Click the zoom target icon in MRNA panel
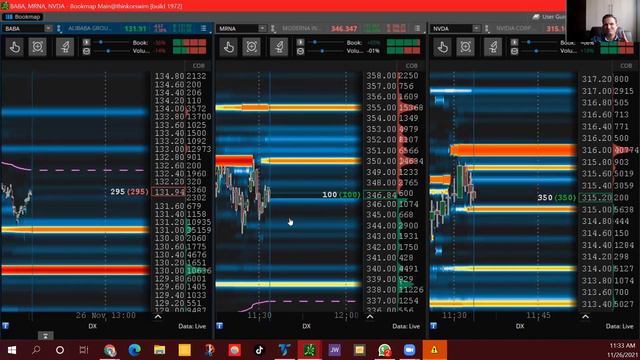This screenshot has height=360, width=640. click(x=251, y=47)
